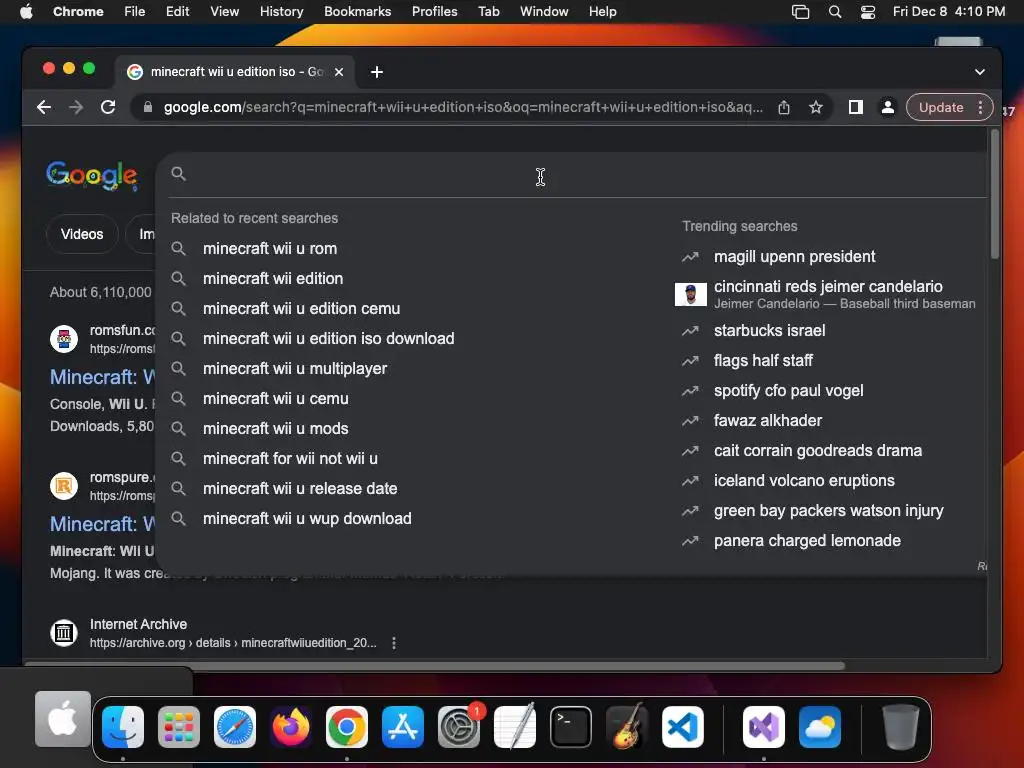Image resolution: width=1024 pixels, height=768 pixels.
Task: Reload the page with the refresh icon
Action: point(108,107)
